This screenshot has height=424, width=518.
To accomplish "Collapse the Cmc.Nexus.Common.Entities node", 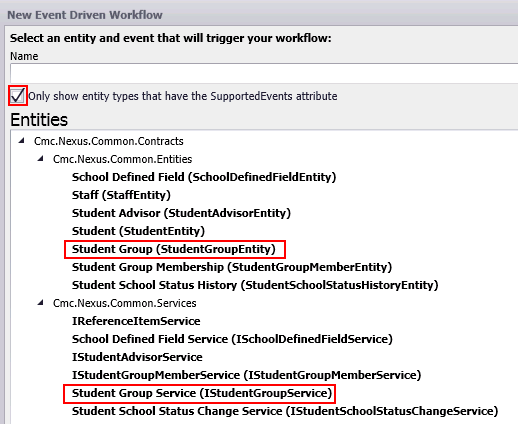I will coord(41,159).
